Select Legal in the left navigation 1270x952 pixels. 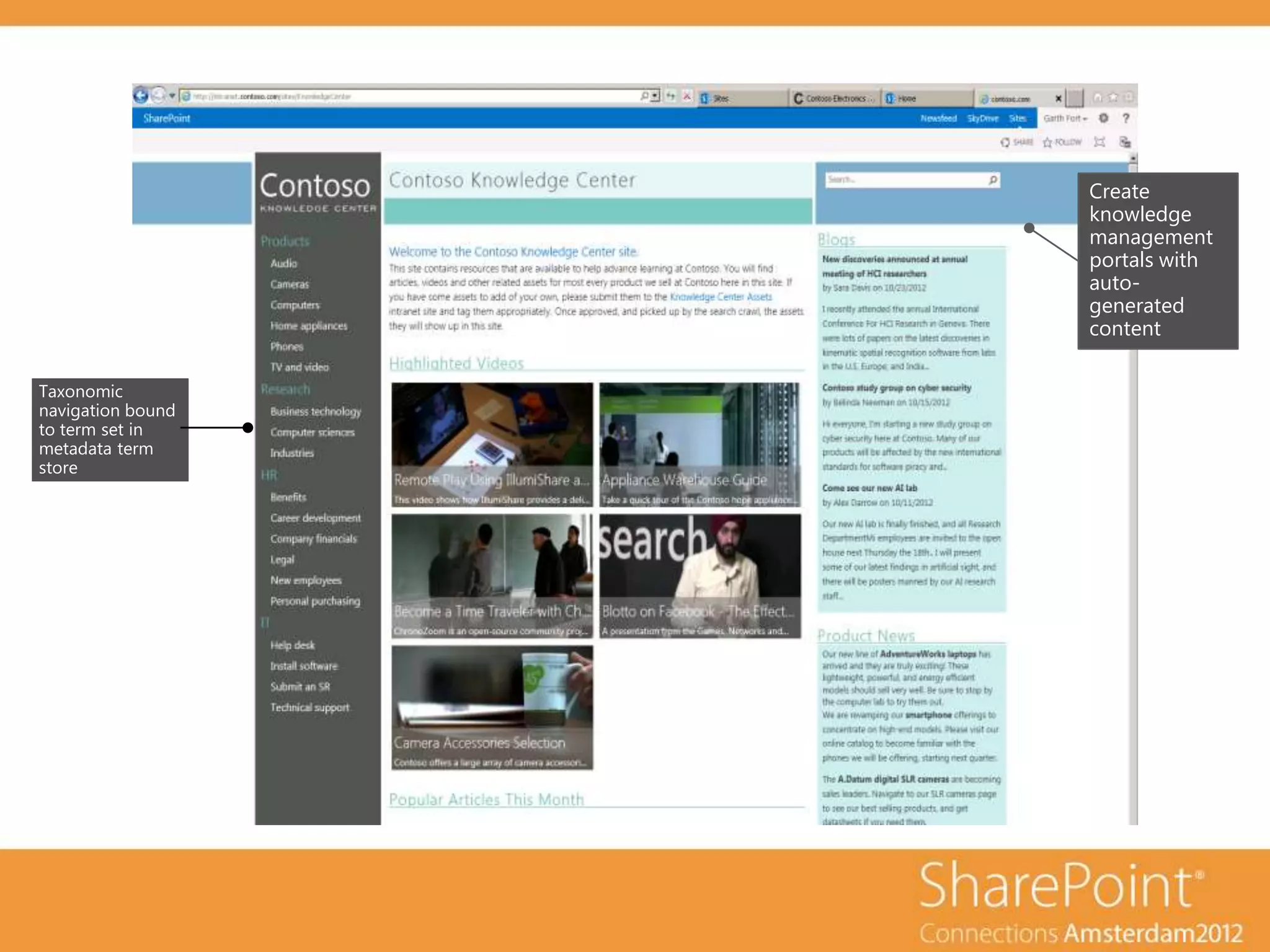tap(282, 560)
